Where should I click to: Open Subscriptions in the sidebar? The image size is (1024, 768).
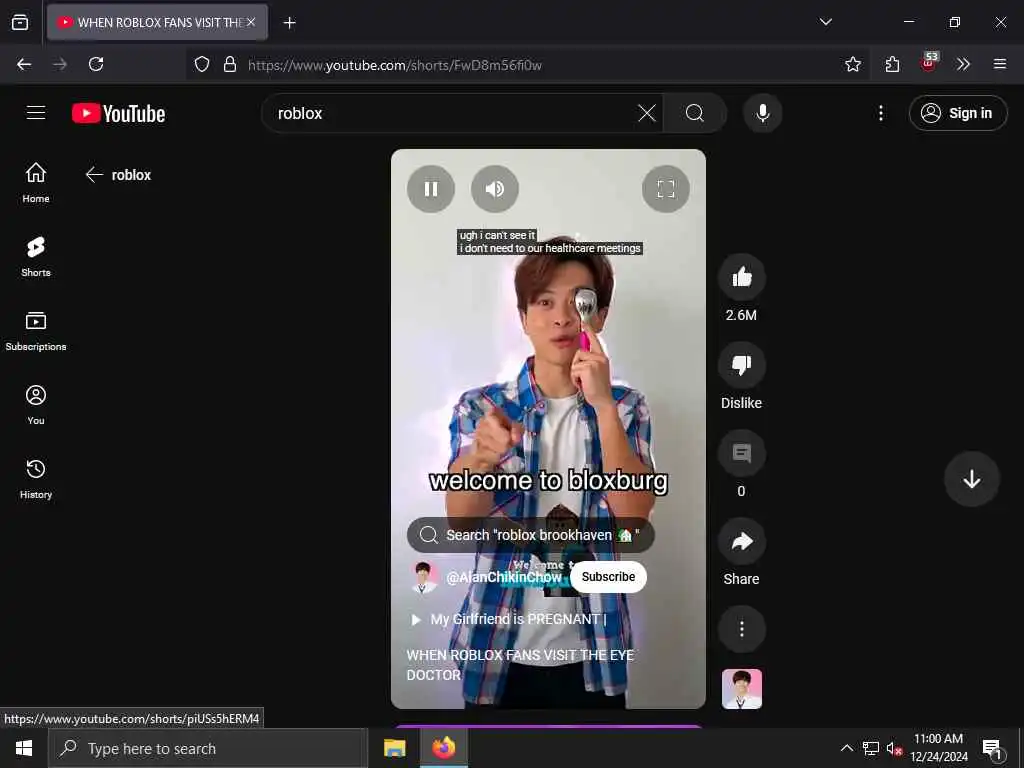36,331
